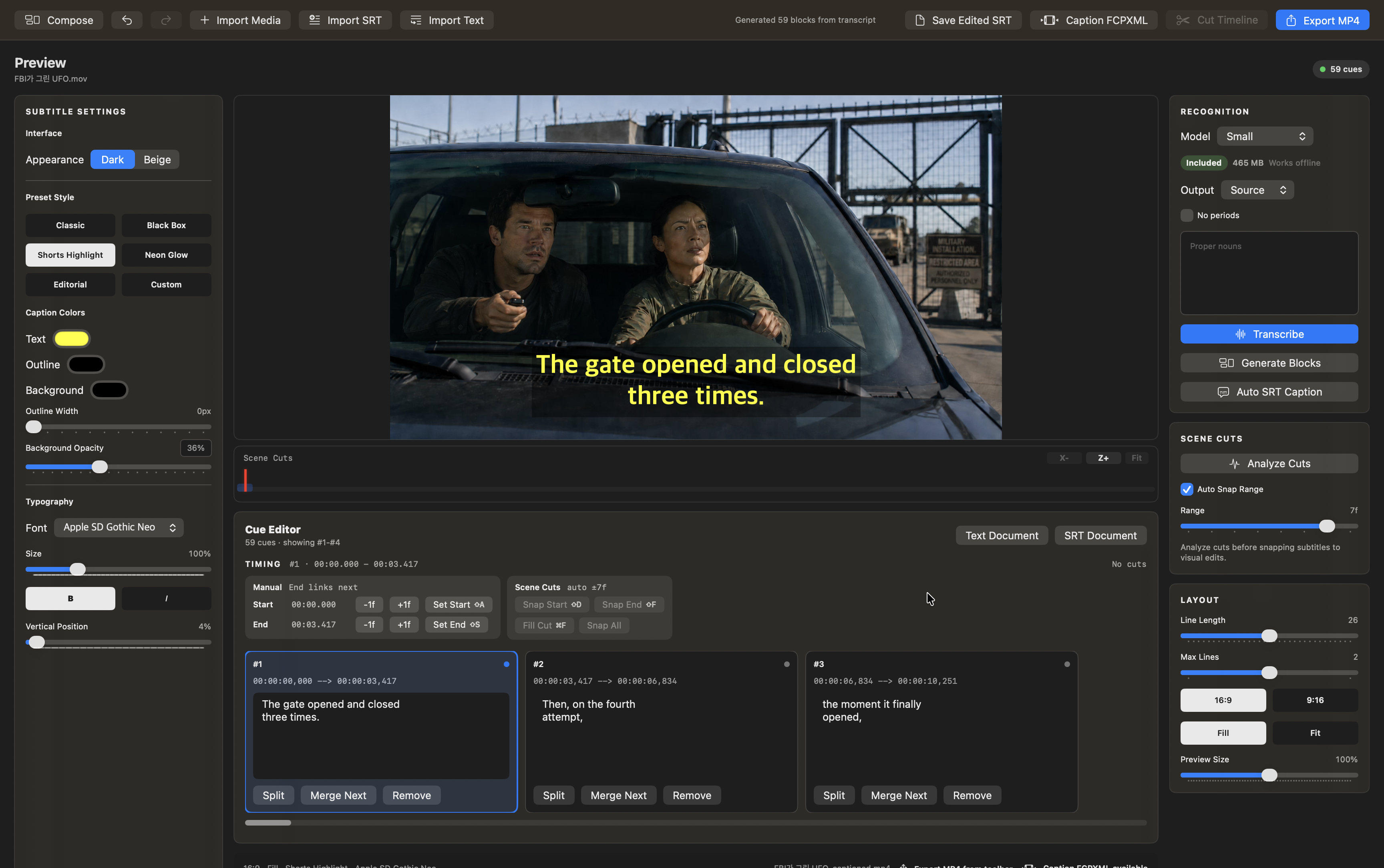Click Background Opacity value field 36%
The width and height of the screenshot is (1384, 868).
coord(196,448)
